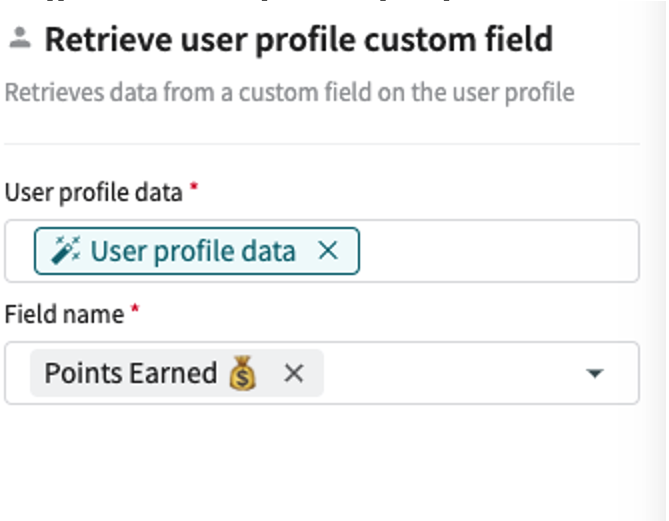Click the 'Retrieve user profile custom field' heading
Viewport: 669px width, 521px height.
pos(298,39)
